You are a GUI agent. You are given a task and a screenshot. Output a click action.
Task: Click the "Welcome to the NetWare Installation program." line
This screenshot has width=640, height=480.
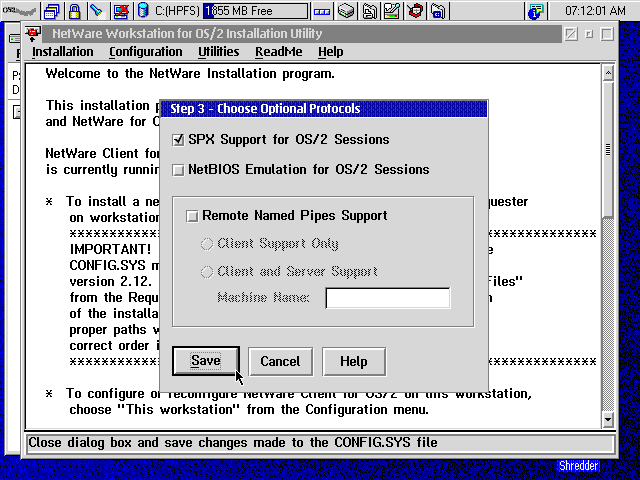click(190, 74)
